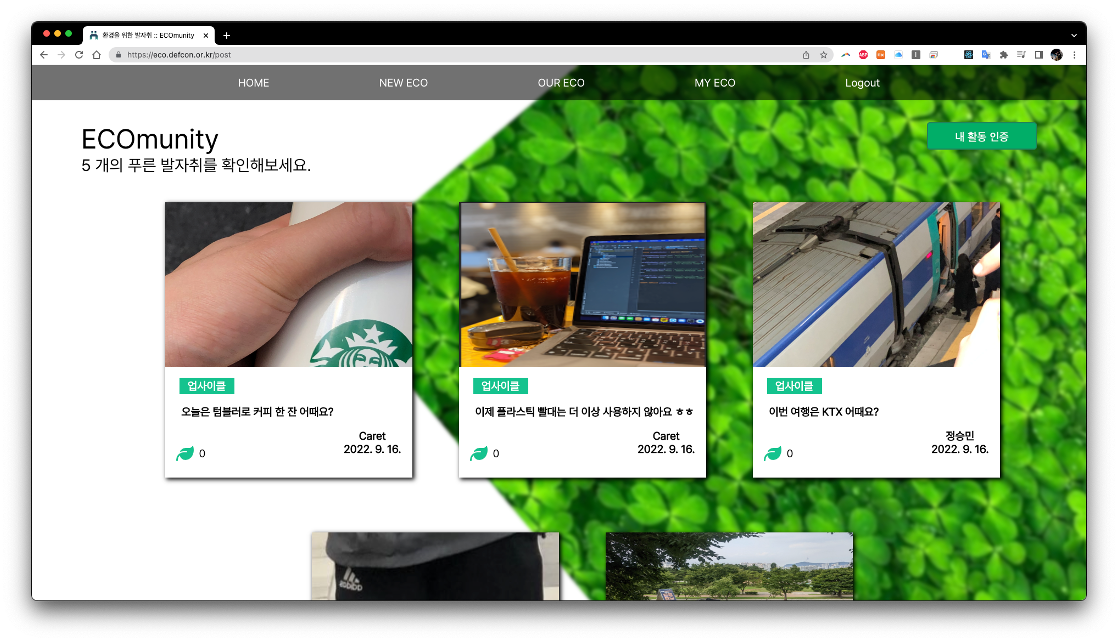Navigate to HOME in nav bar
The image size is (1118, 642).
(x=253, y=83)
